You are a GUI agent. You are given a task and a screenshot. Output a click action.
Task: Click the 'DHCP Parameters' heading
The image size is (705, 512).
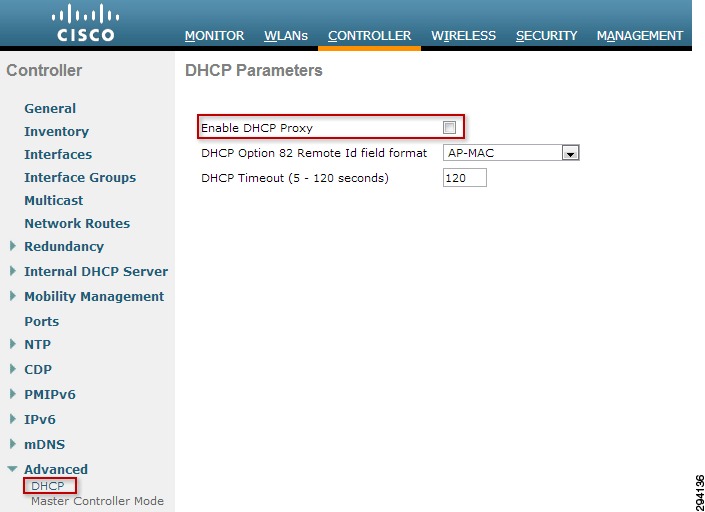tap(254, 71)
